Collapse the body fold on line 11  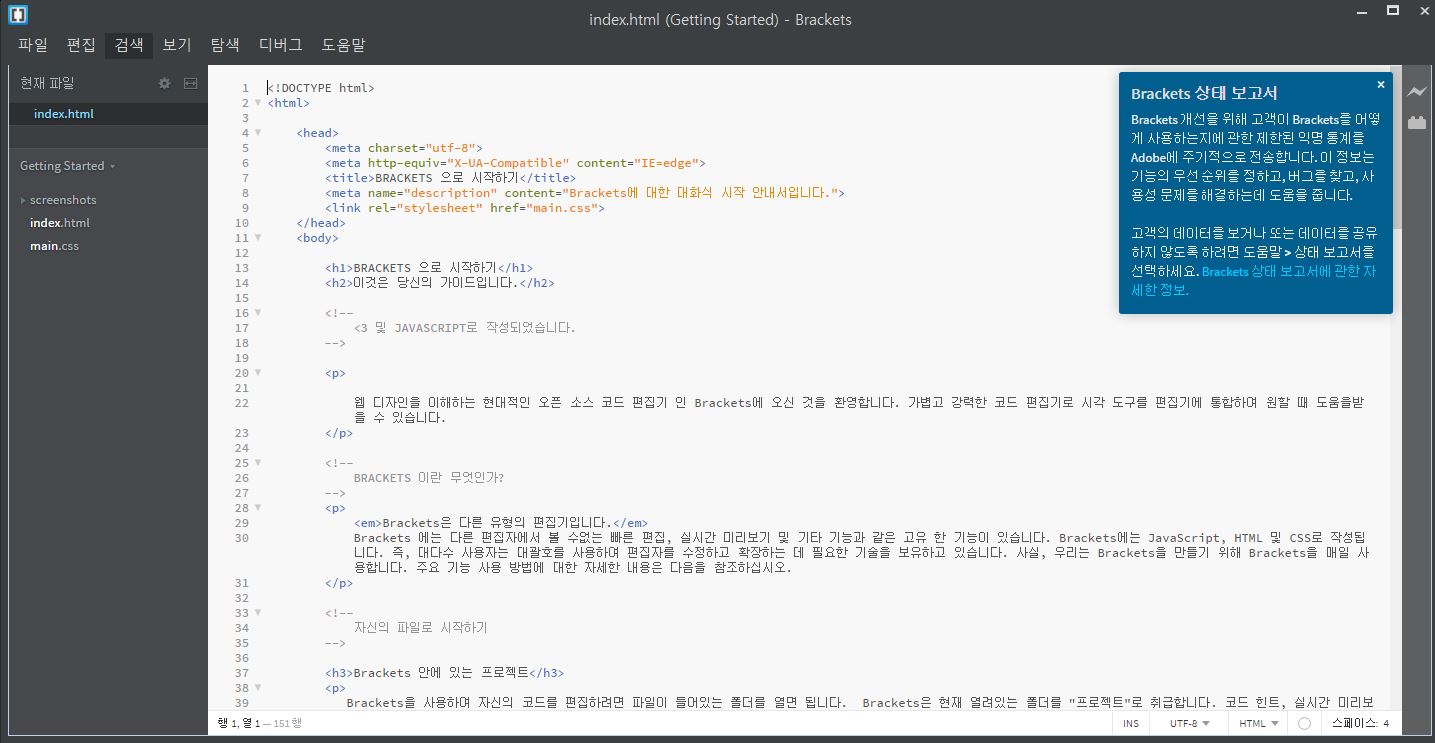click(258, 237)
